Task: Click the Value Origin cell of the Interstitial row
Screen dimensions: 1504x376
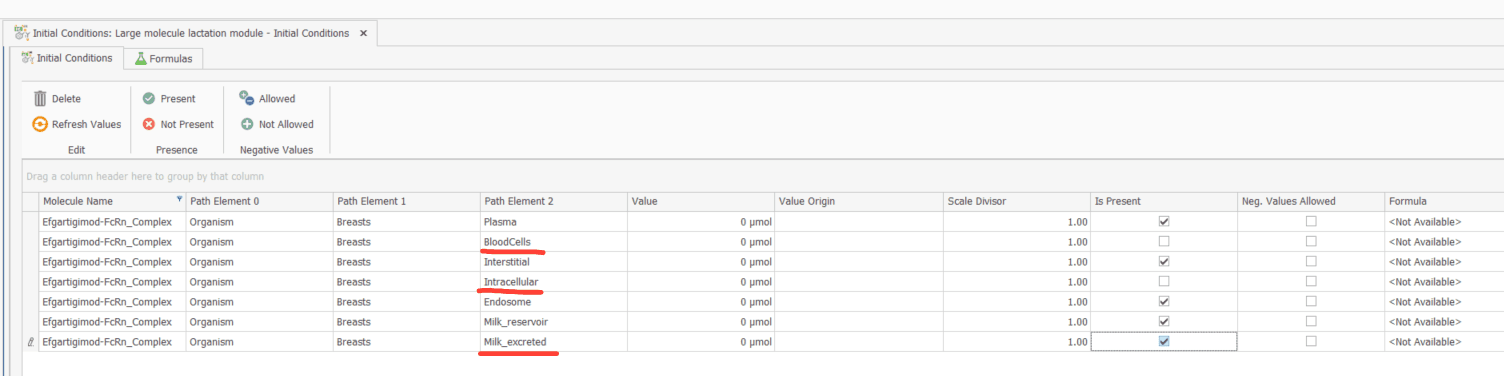Action: pos(858,261)
